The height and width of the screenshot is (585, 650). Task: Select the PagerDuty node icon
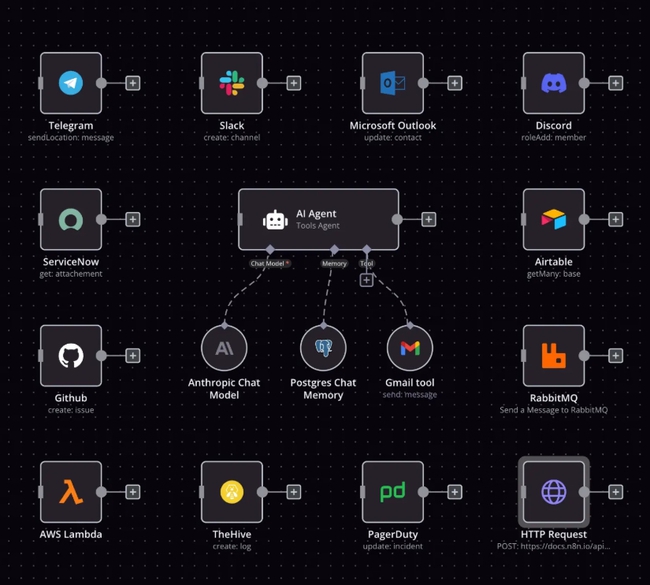click(393, 492)
